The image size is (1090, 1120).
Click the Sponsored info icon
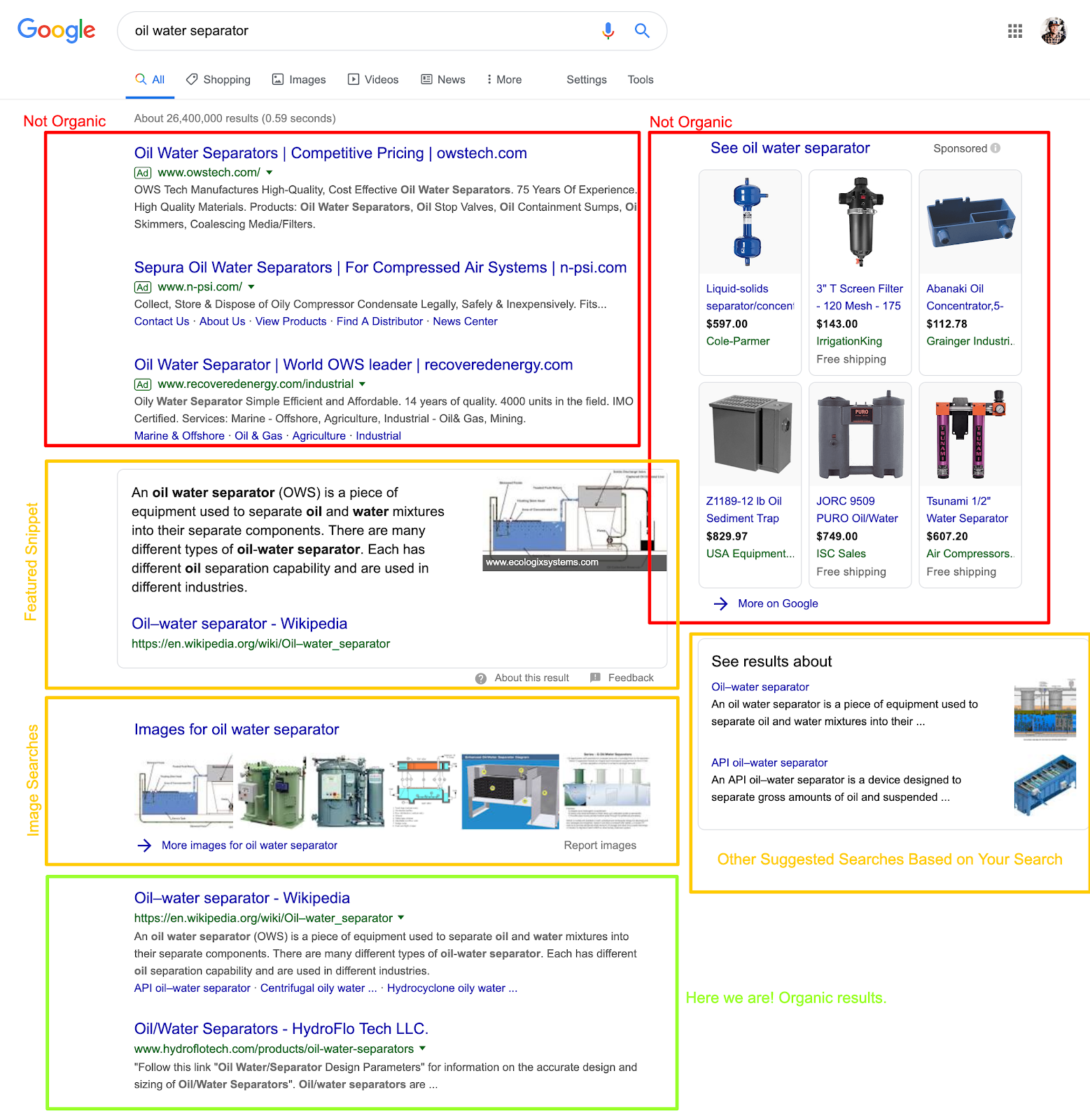coord(995,148)
